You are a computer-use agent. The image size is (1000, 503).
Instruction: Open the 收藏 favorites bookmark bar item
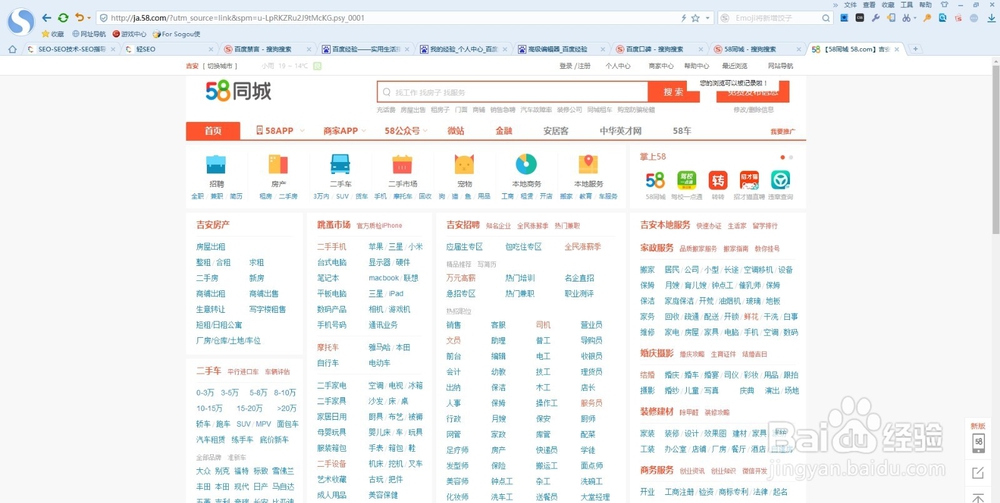click(x=53, y=34)
